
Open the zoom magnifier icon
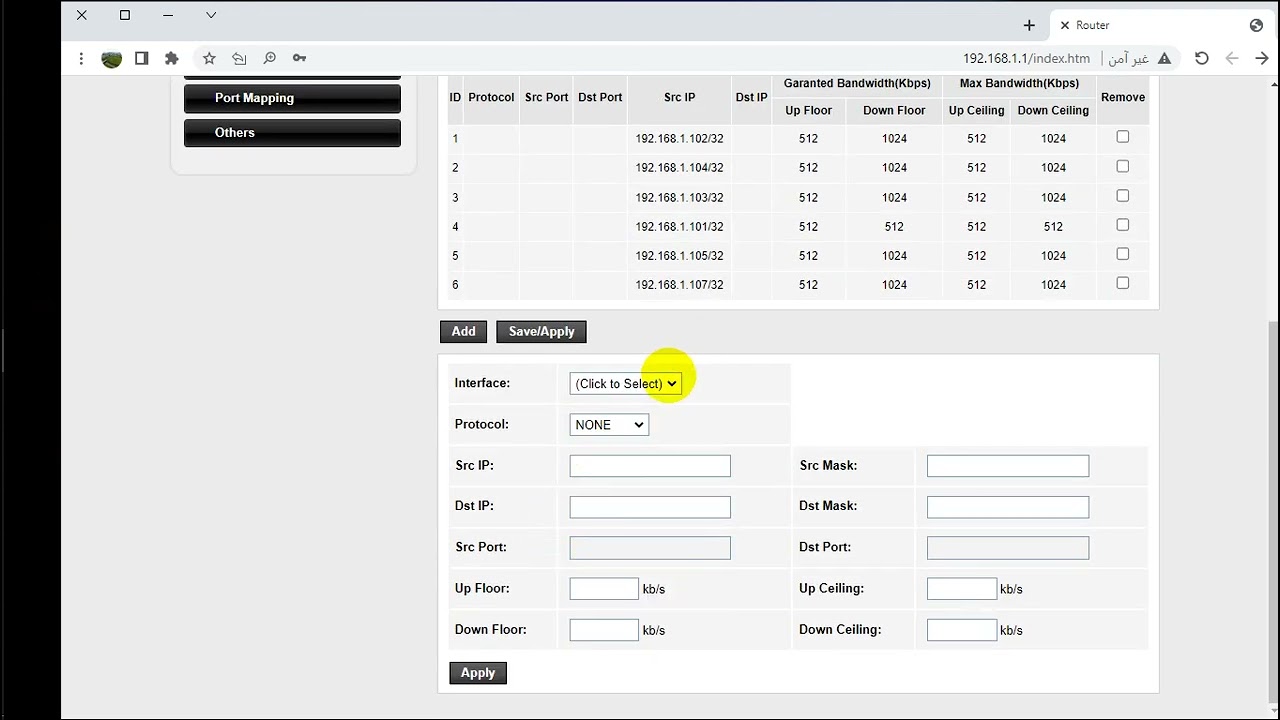tap(269, 59)
